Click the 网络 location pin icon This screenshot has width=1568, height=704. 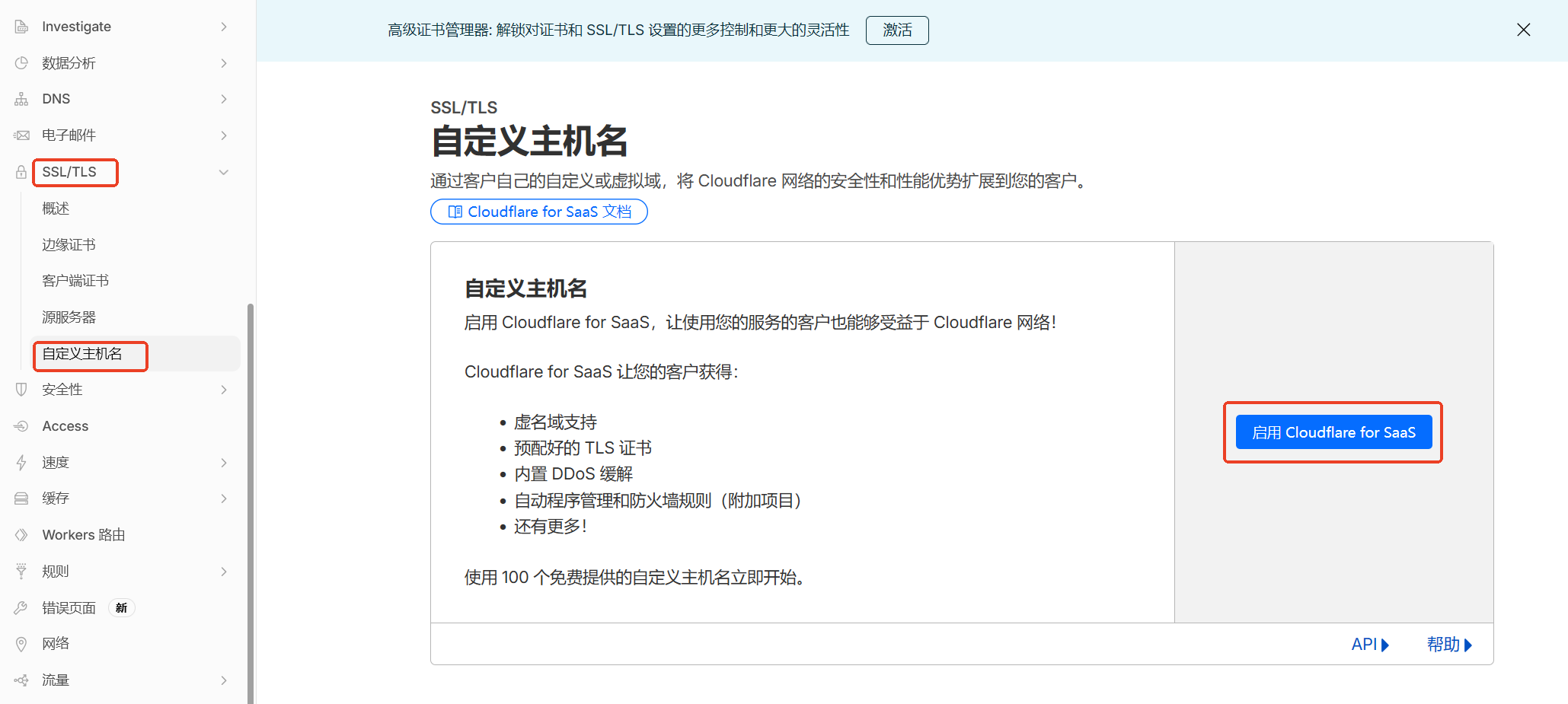click(x=21, y=644)
